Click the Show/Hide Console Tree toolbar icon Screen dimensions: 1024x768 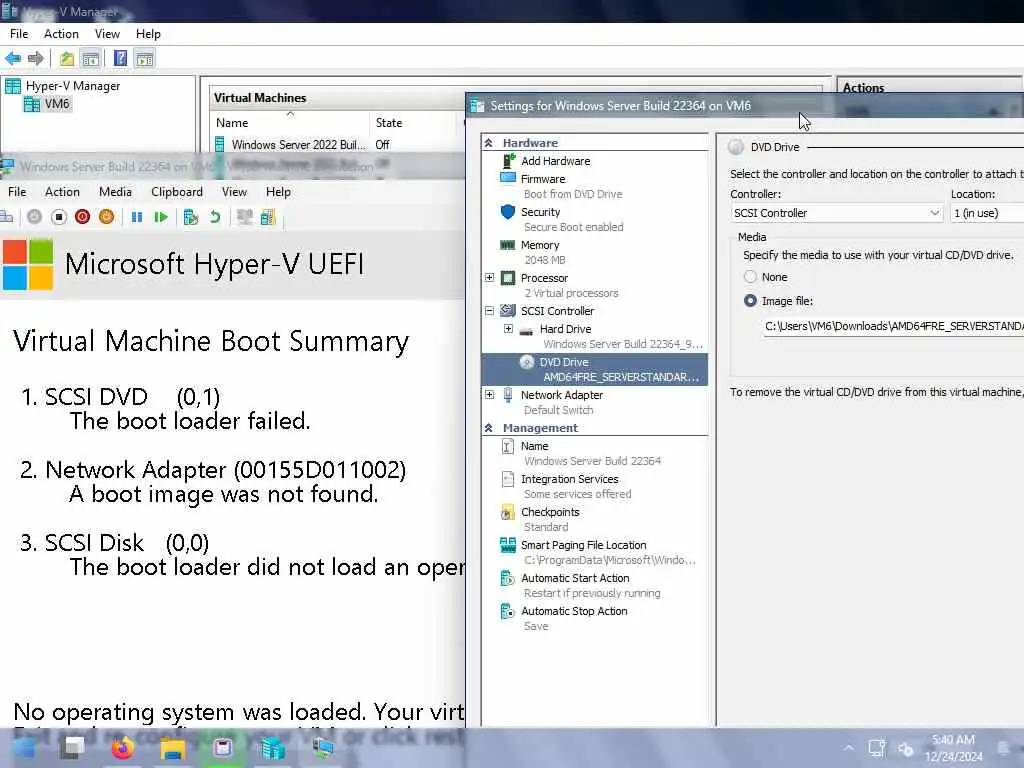(x=91, y=59)
